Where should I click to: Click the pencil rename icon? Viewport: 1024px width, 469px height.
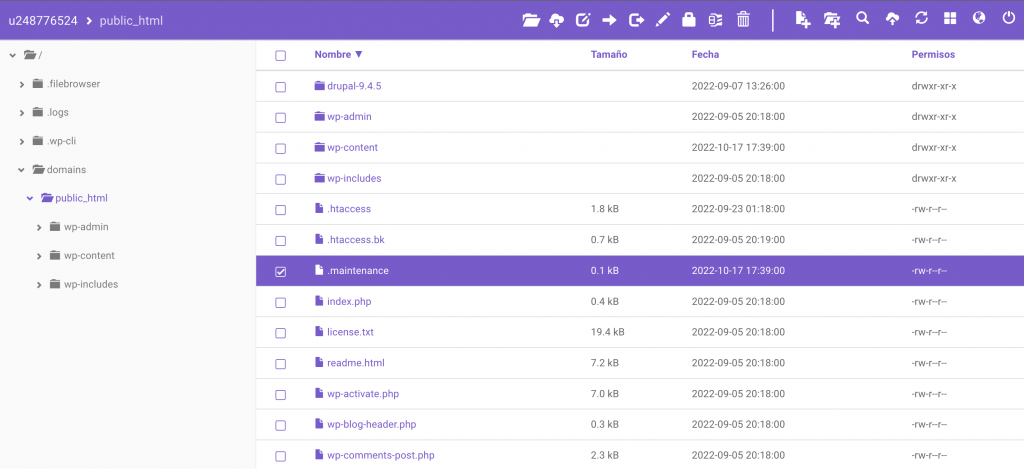click(662, 19)
